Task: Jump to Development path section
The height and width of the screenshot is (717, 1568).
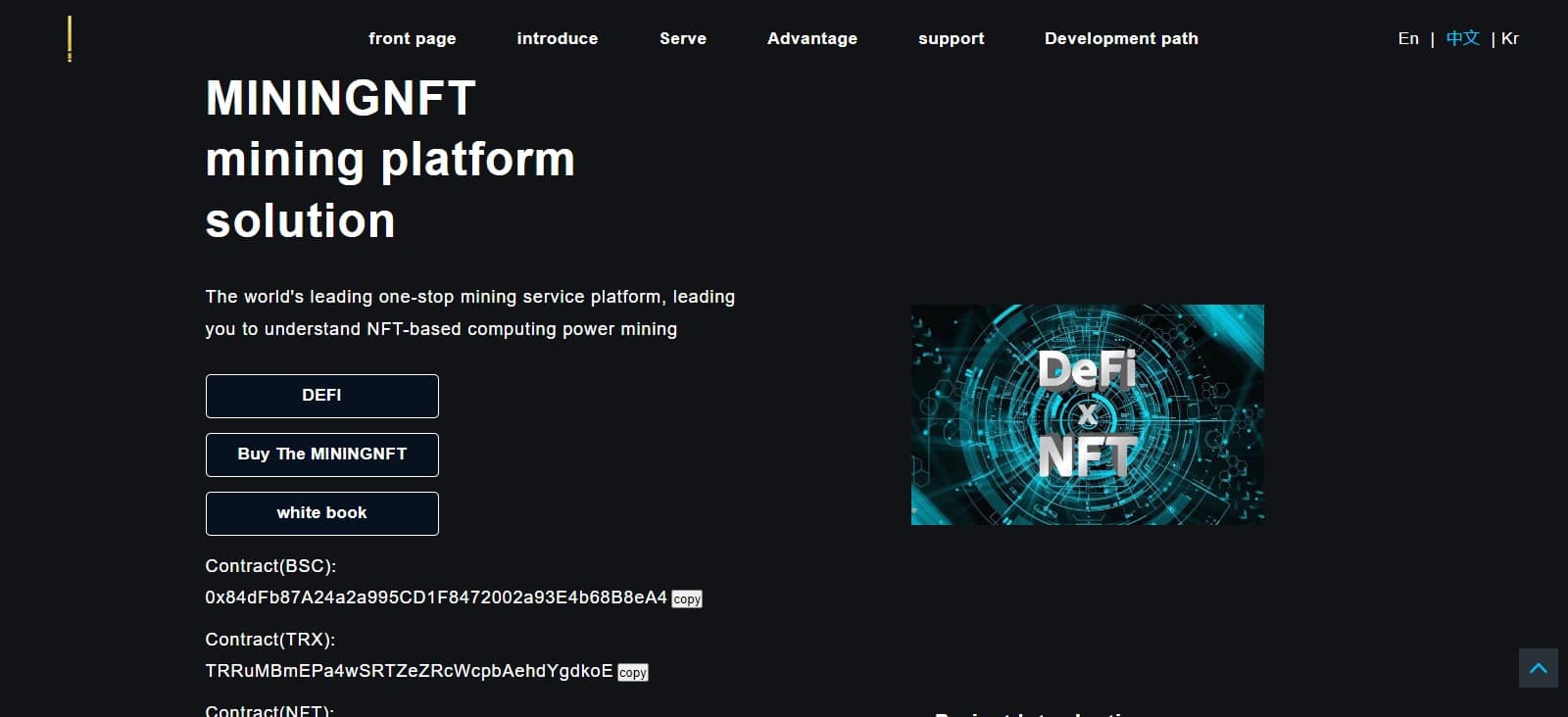Action: coord(1121,38)
